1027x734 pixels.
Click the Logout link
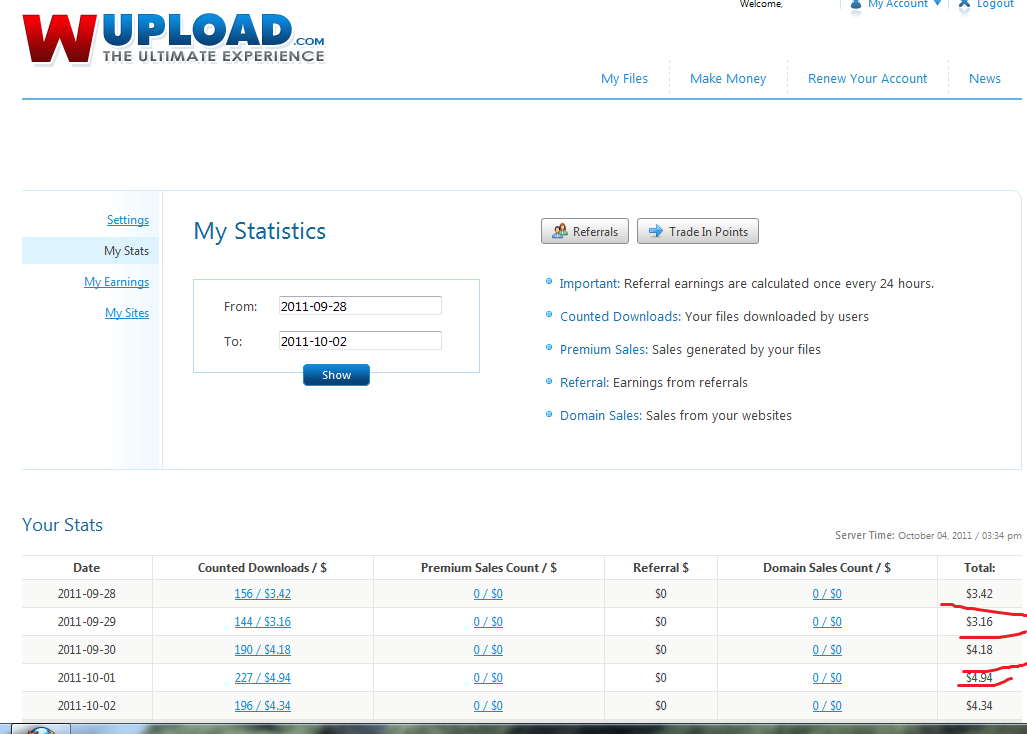tap(995, 4)
